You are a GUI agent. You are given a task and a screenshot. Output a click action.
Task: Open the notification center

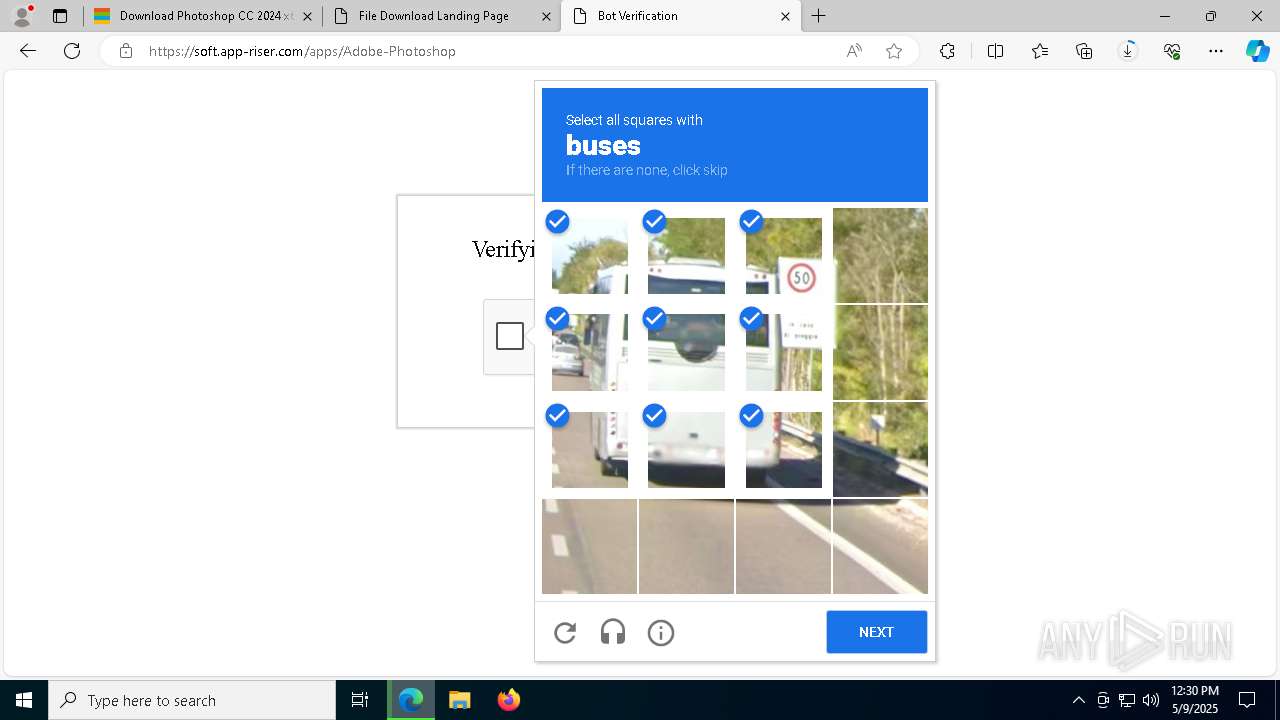click(x=1247, y=700)
